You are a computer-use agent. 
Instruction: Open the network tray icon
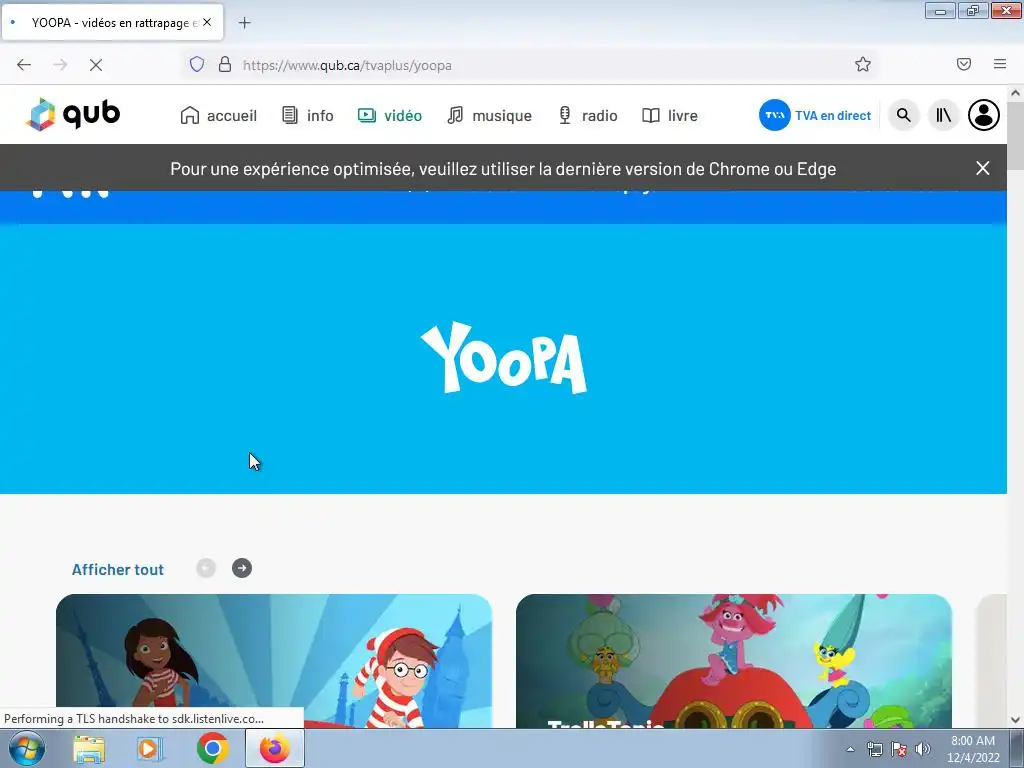tap(874, 749)
